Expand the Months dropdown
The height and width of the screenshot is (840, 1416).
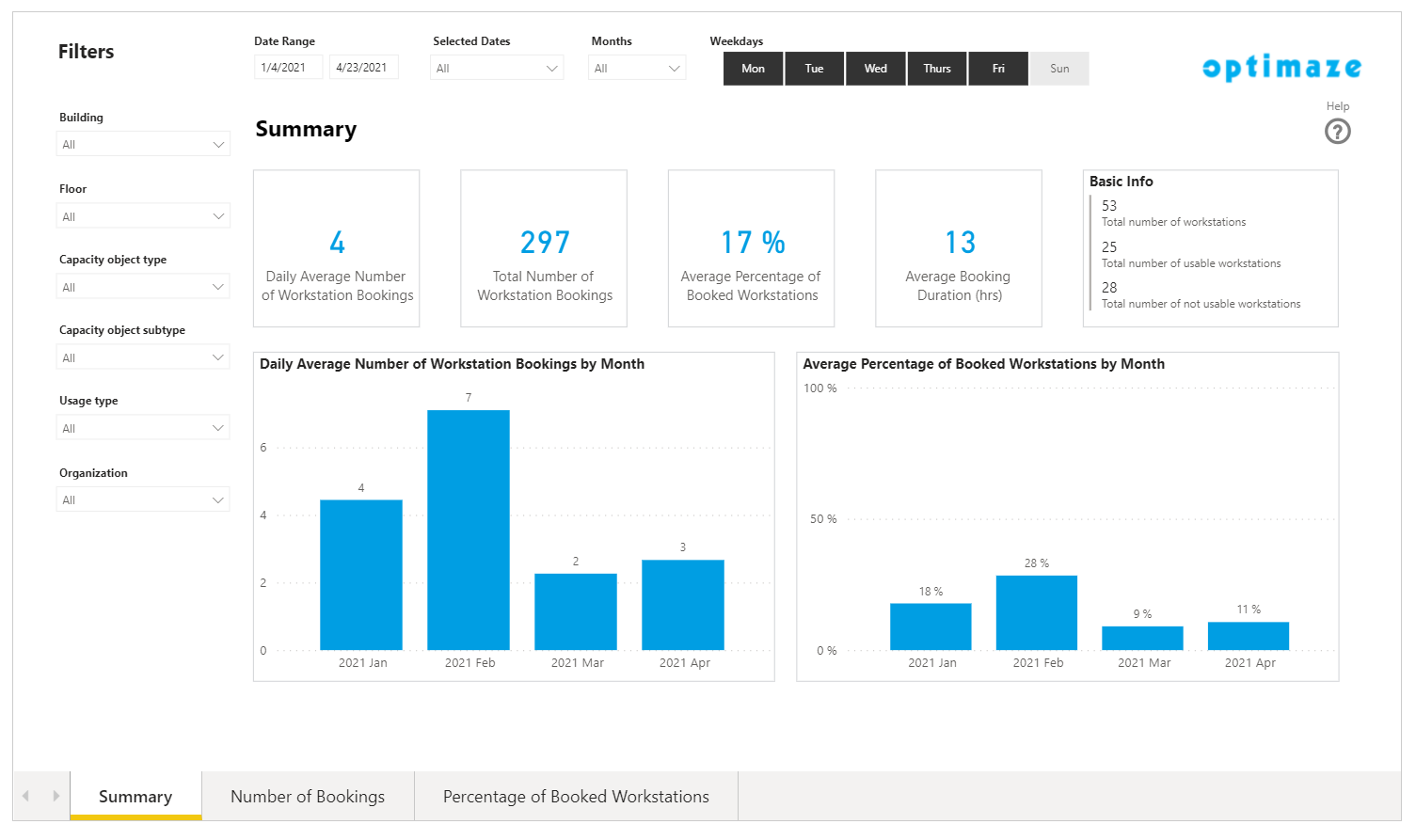[637, 69]
